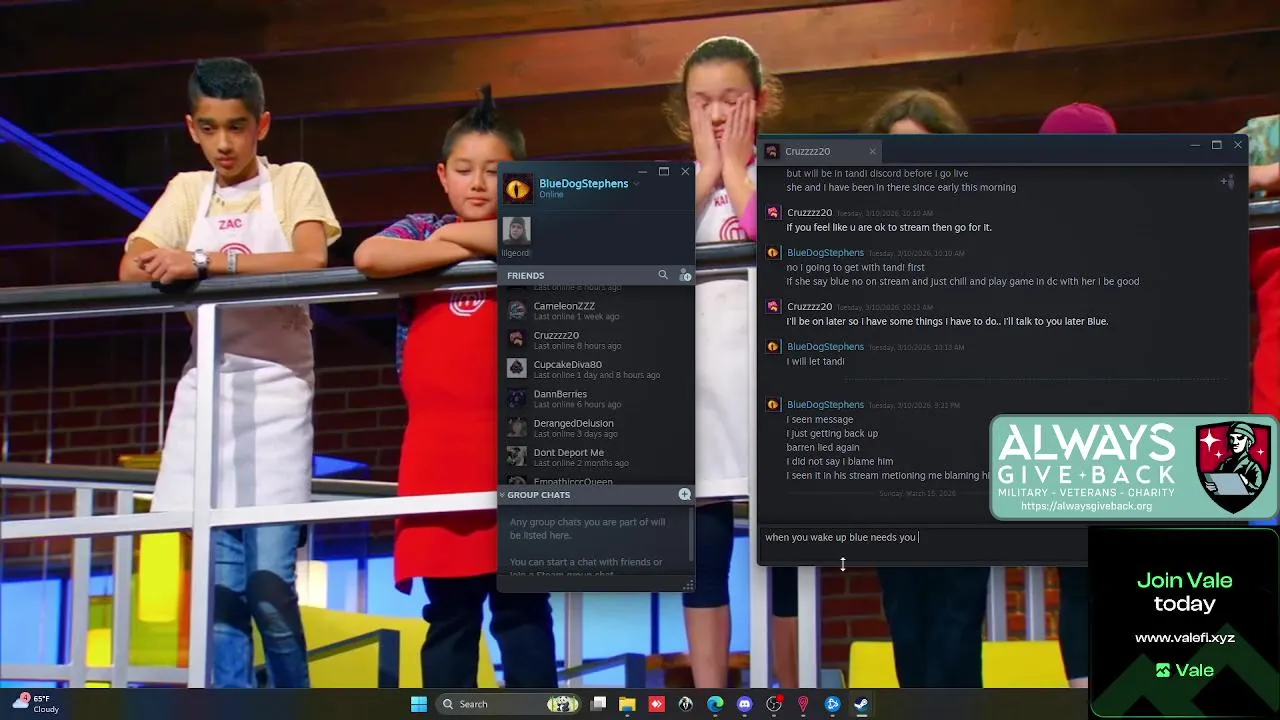Open the dark circular taskbar app icon

tap(686, 704)
